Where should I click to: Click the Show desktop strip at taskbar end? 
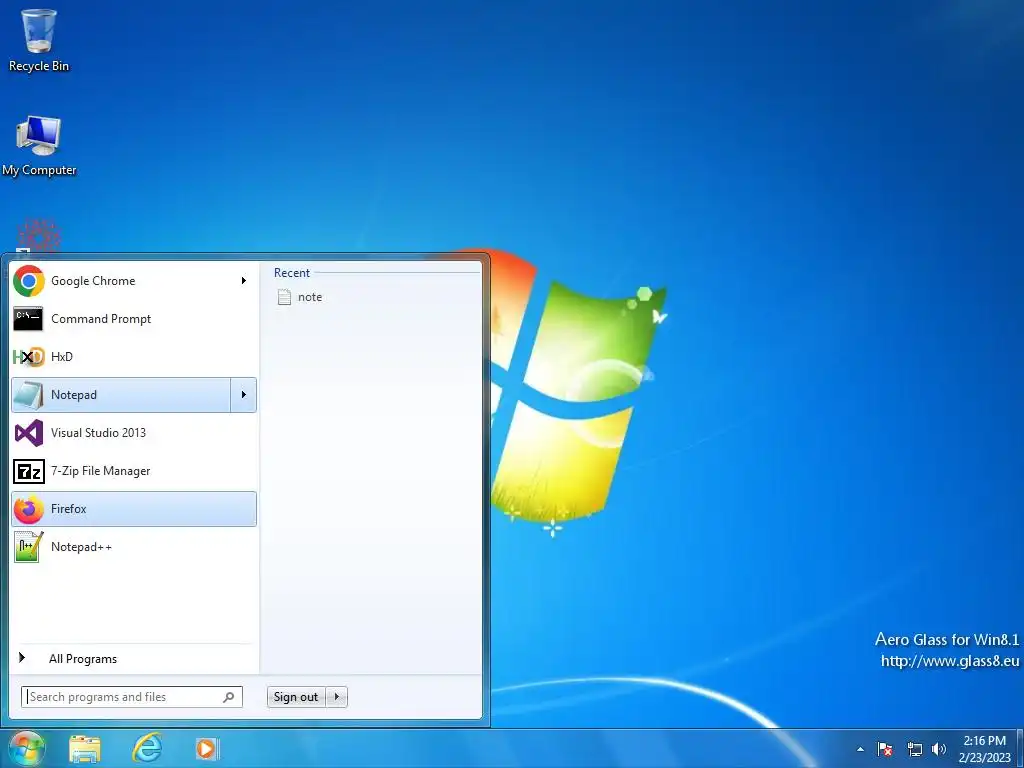point(1020,748)
